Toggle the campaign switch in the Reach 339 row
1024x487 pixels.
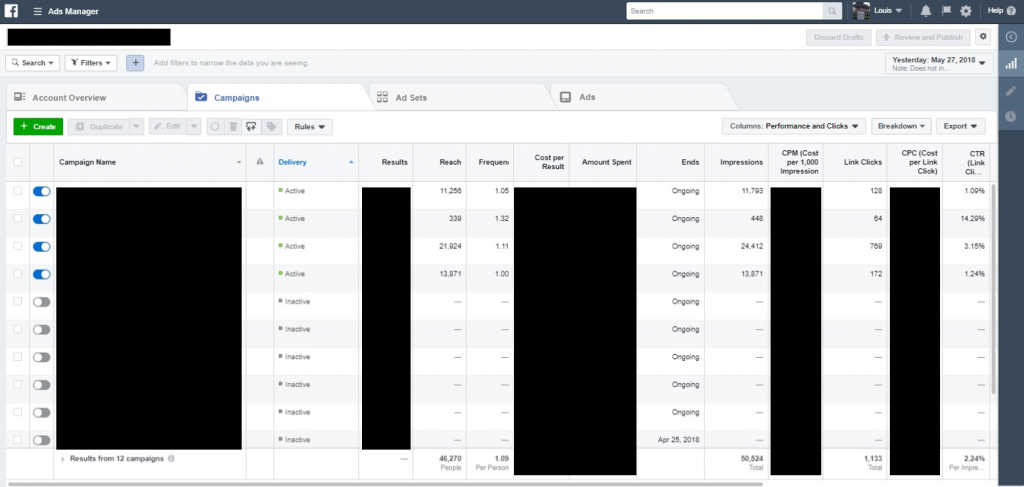point(41,219)
